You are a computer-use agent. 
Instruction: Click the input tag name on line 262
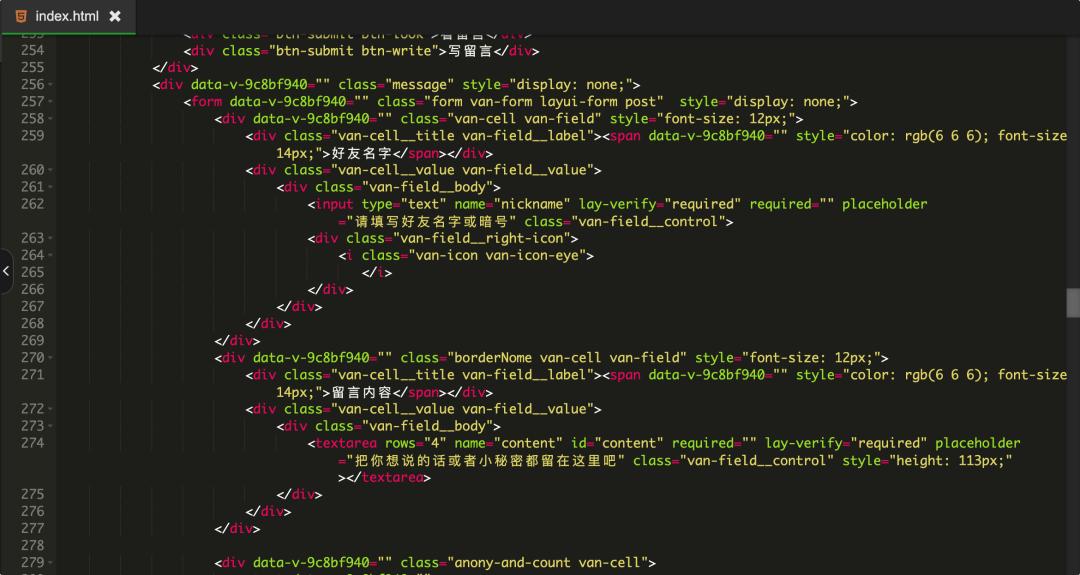[x=335, y=204]
